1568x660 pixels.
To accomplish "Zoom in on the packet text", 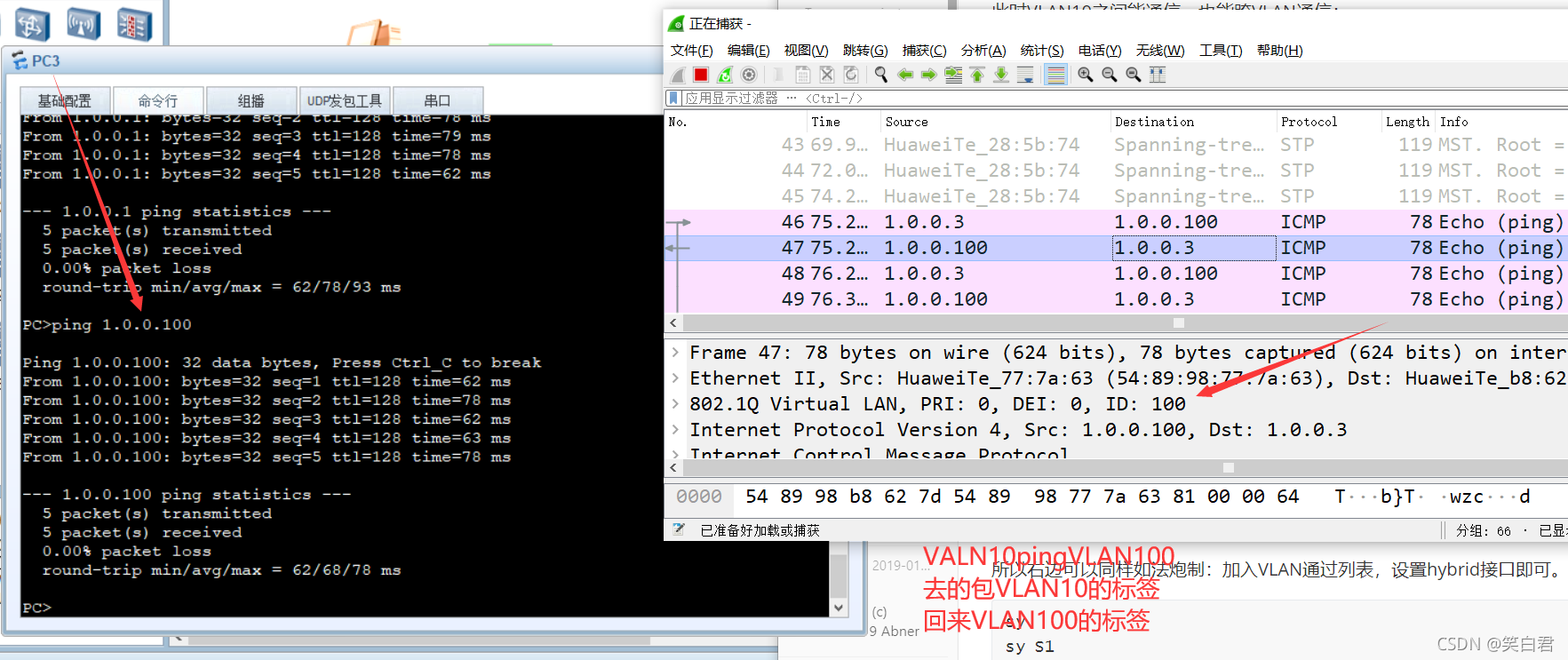I will (x=1086, y=75).
